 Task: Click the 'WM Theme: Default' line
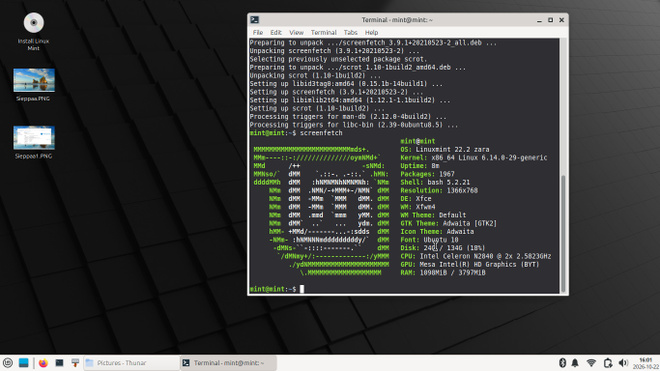[433, 215]
